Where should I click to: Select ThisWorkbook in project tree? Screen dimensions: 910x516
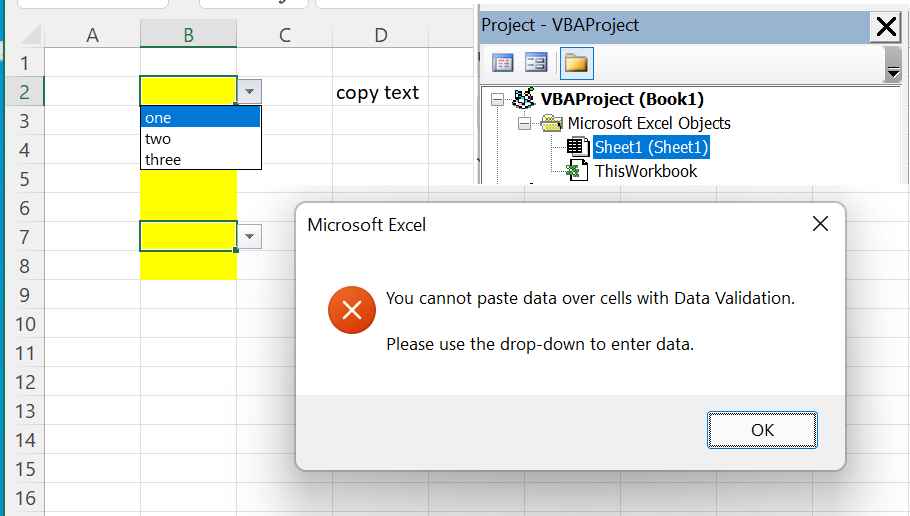pos(645,171)
